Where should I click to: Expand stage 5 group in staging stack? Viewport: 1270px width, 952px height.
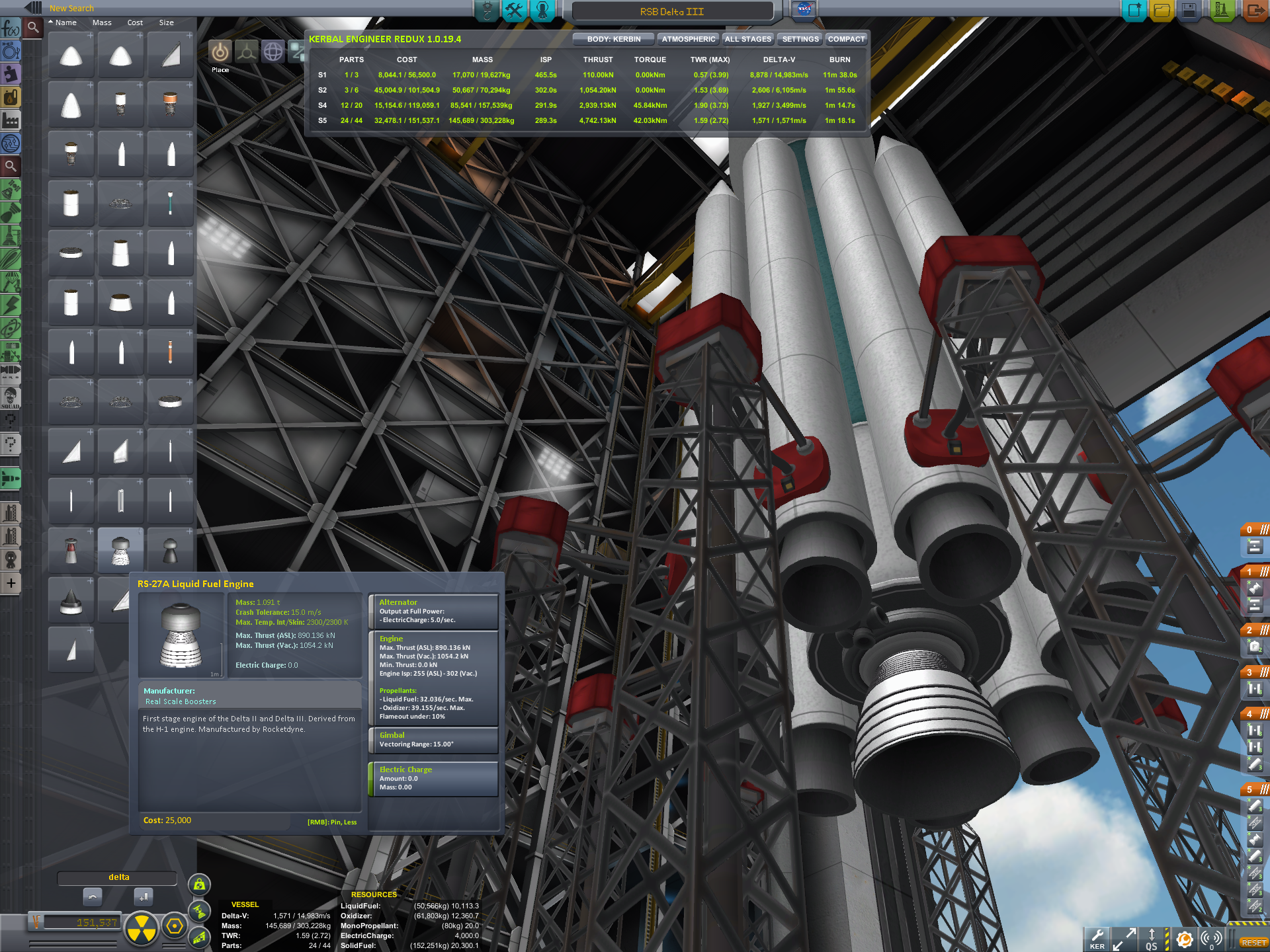(1254, 789)
